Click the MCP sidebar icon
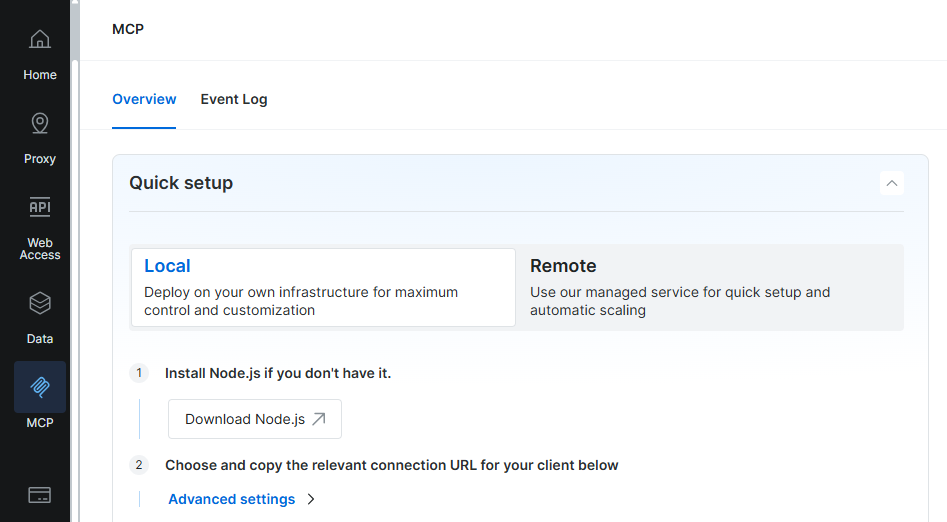 pyautogui.click(x=40, y=387)
